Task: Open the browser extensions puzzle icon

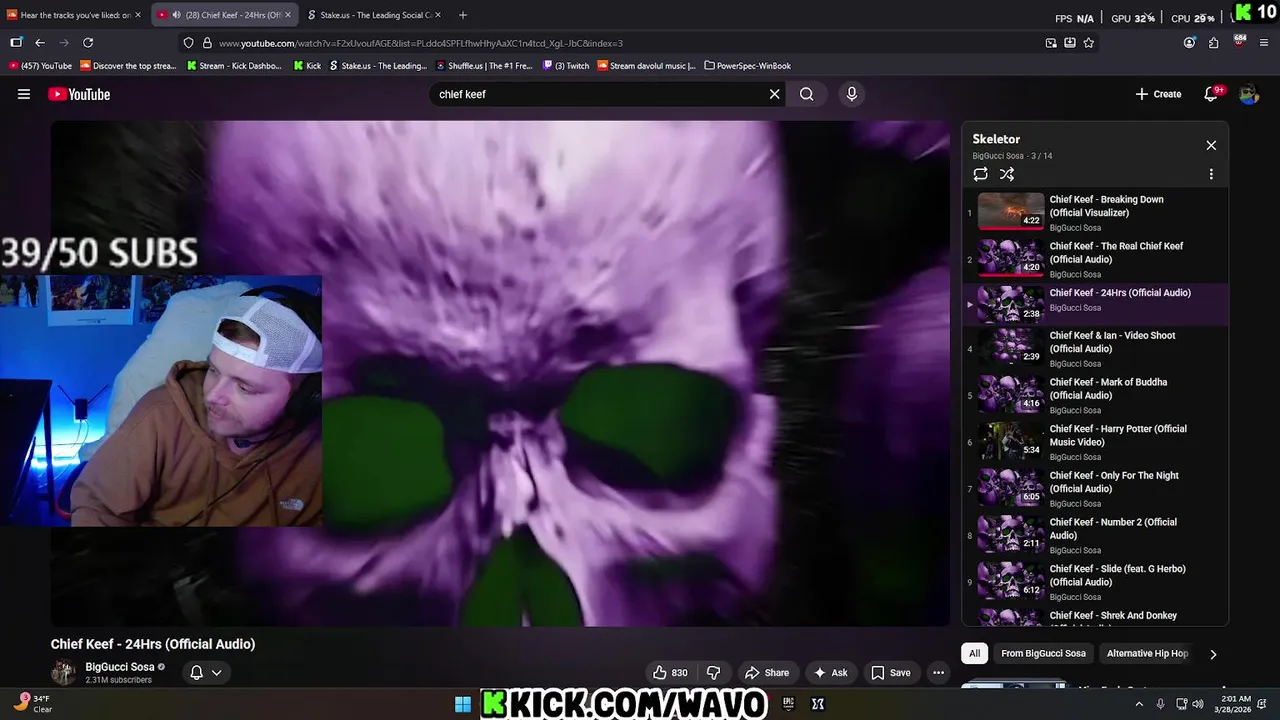Action: (1213, 43)
